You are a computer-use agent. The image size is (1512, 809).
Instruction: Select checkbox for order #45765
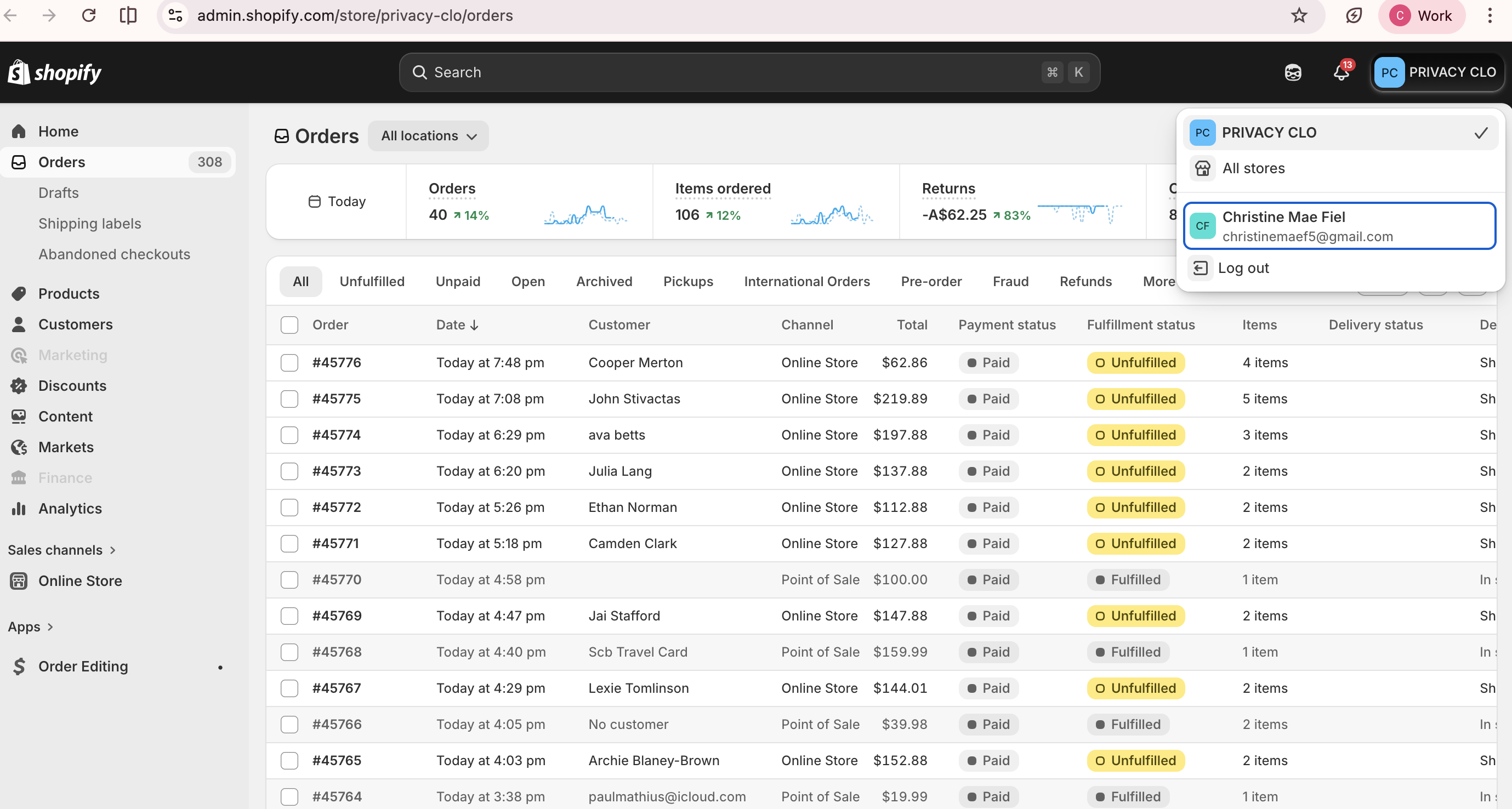pos(289,760)
